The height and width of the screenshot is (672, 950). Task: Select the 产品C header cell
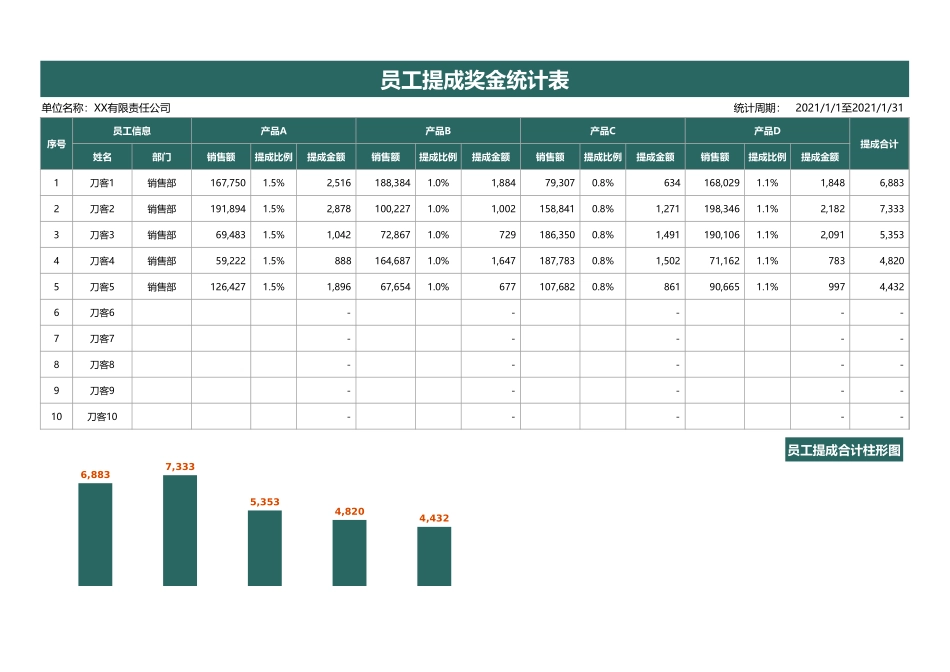(601, 130)
